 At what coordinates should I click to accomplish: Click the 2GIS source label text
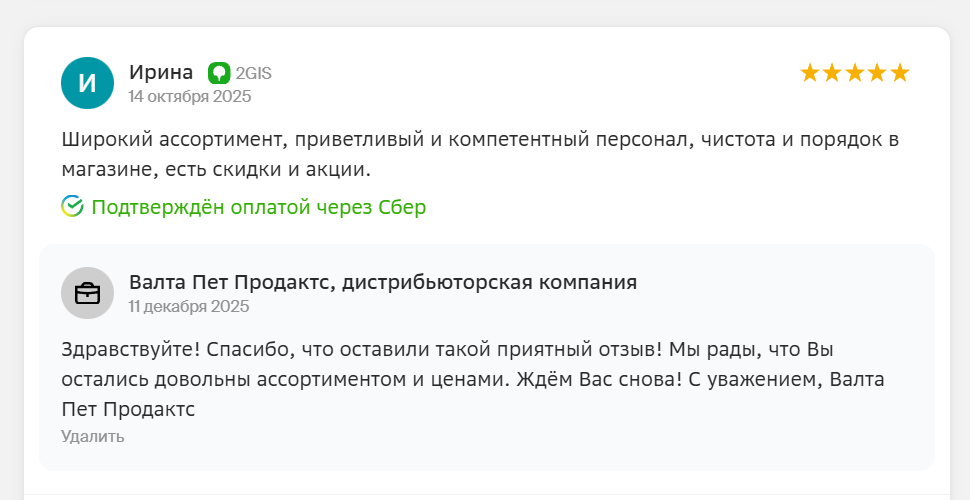(254, 73)
